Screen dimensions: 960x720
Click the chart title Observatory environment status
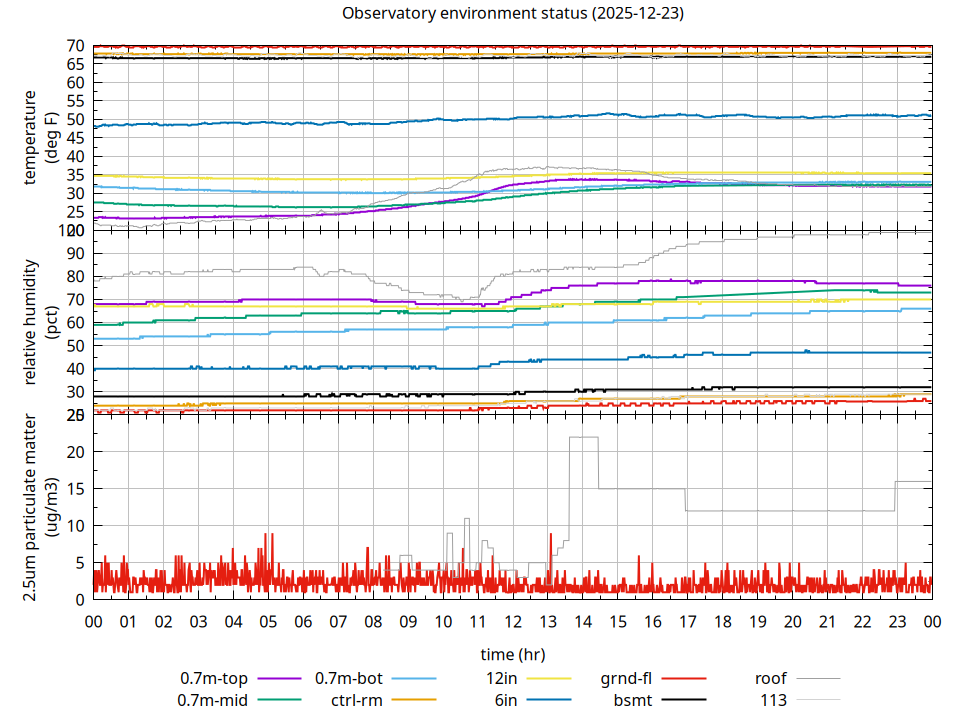click(x=513, y=14)
